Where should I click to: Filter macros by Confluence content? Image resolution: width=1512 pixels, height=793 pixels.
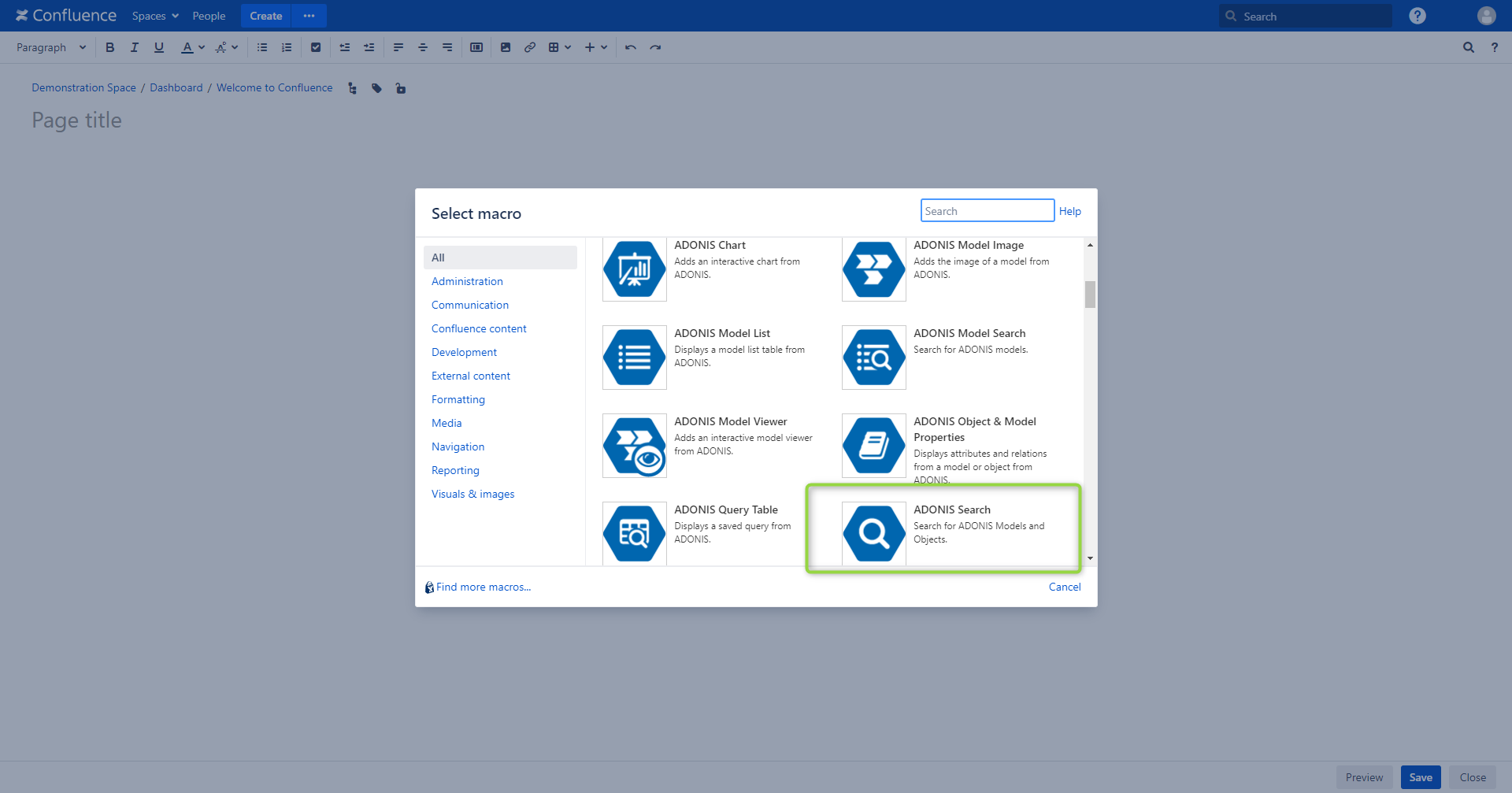[x=479, y=328]
